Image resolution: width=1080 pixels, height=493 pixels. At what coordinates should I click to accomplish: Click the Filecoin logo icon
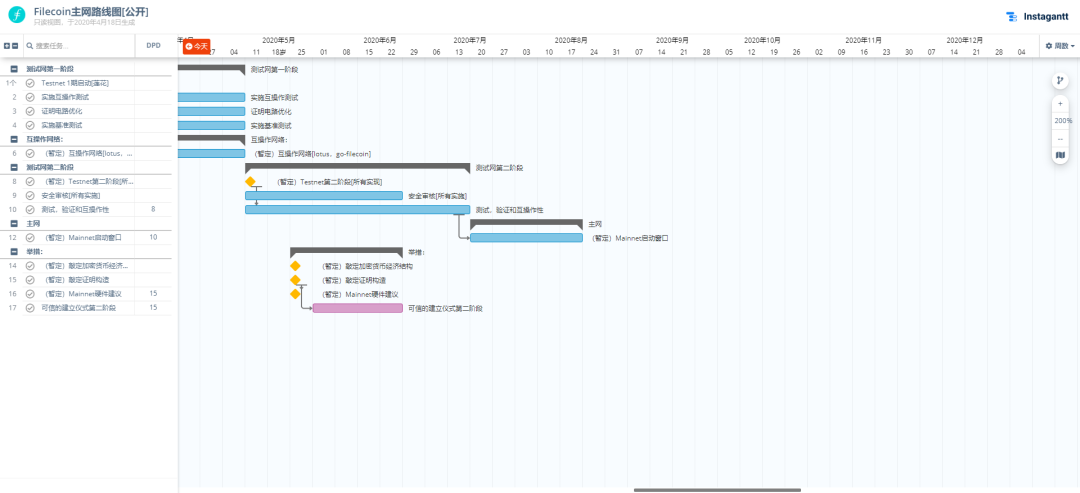[17, 15]
